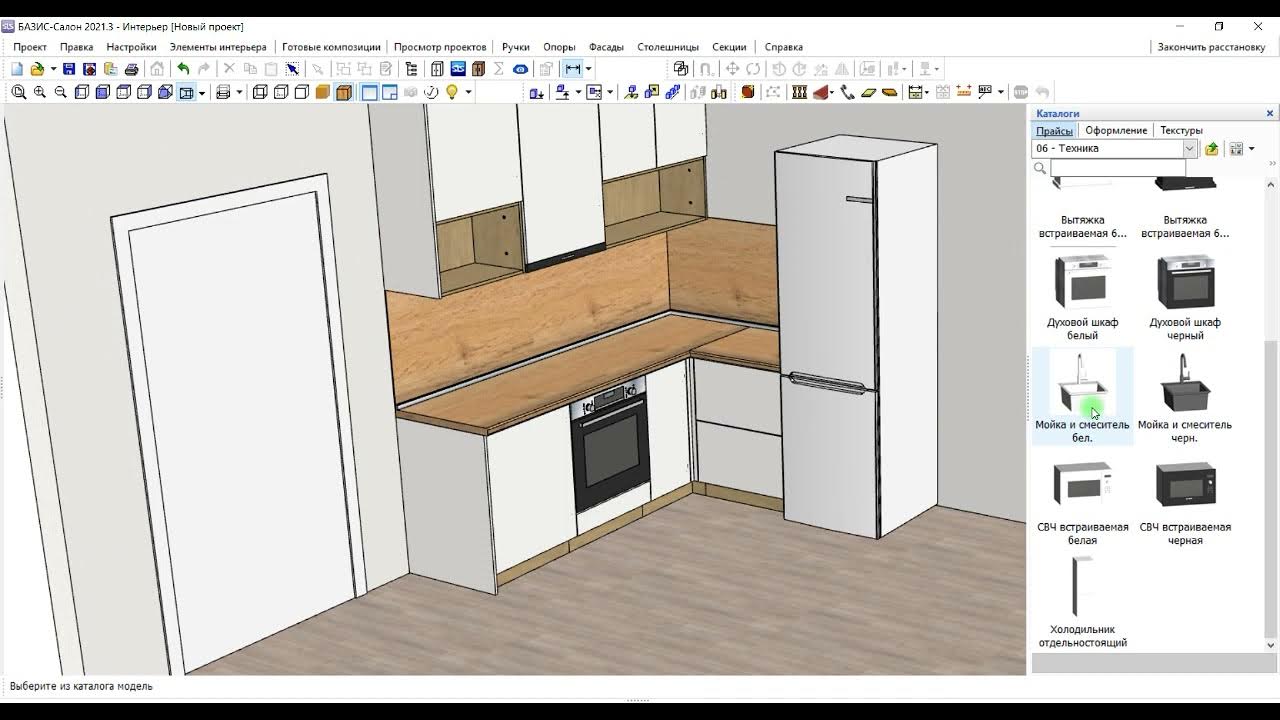Click the blue eye view icon
The image size is (1280, 720).
coord(520,69)
